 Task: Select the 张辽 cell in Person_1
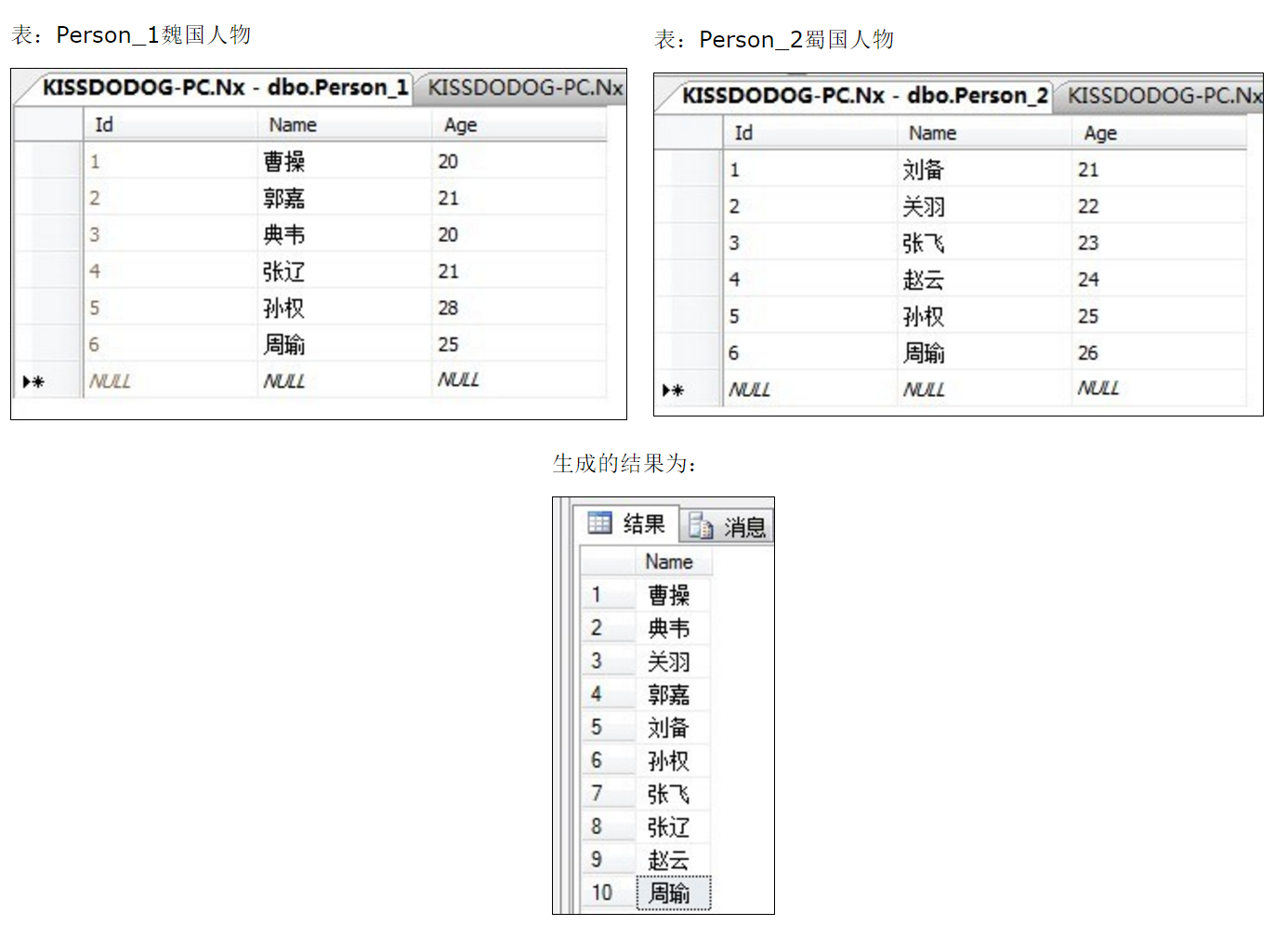click(345, 271)
